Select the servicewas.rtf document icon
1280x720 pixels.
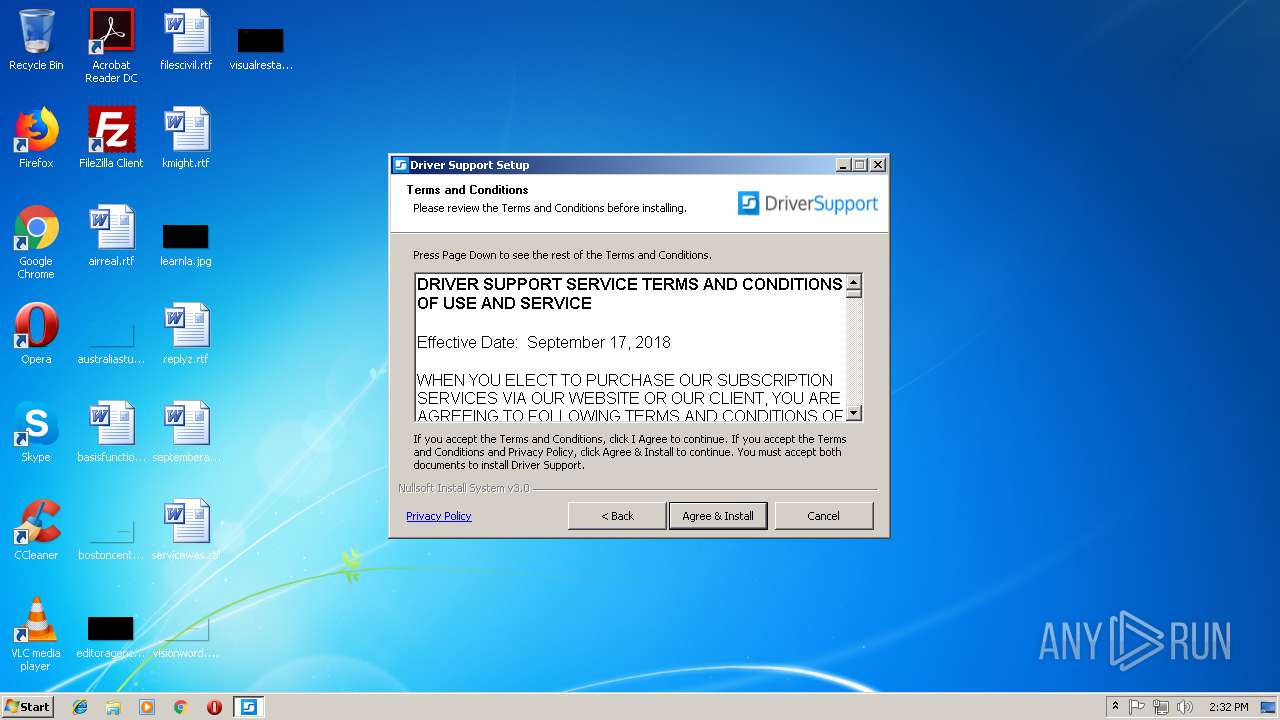click(x=186, y=530)
